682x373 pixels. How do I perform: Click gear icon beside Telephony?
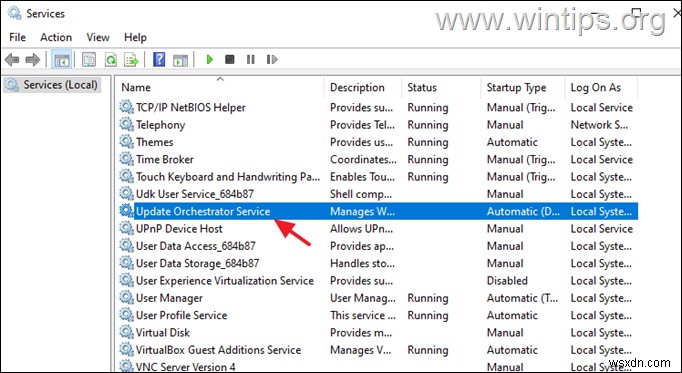(126, 124)
